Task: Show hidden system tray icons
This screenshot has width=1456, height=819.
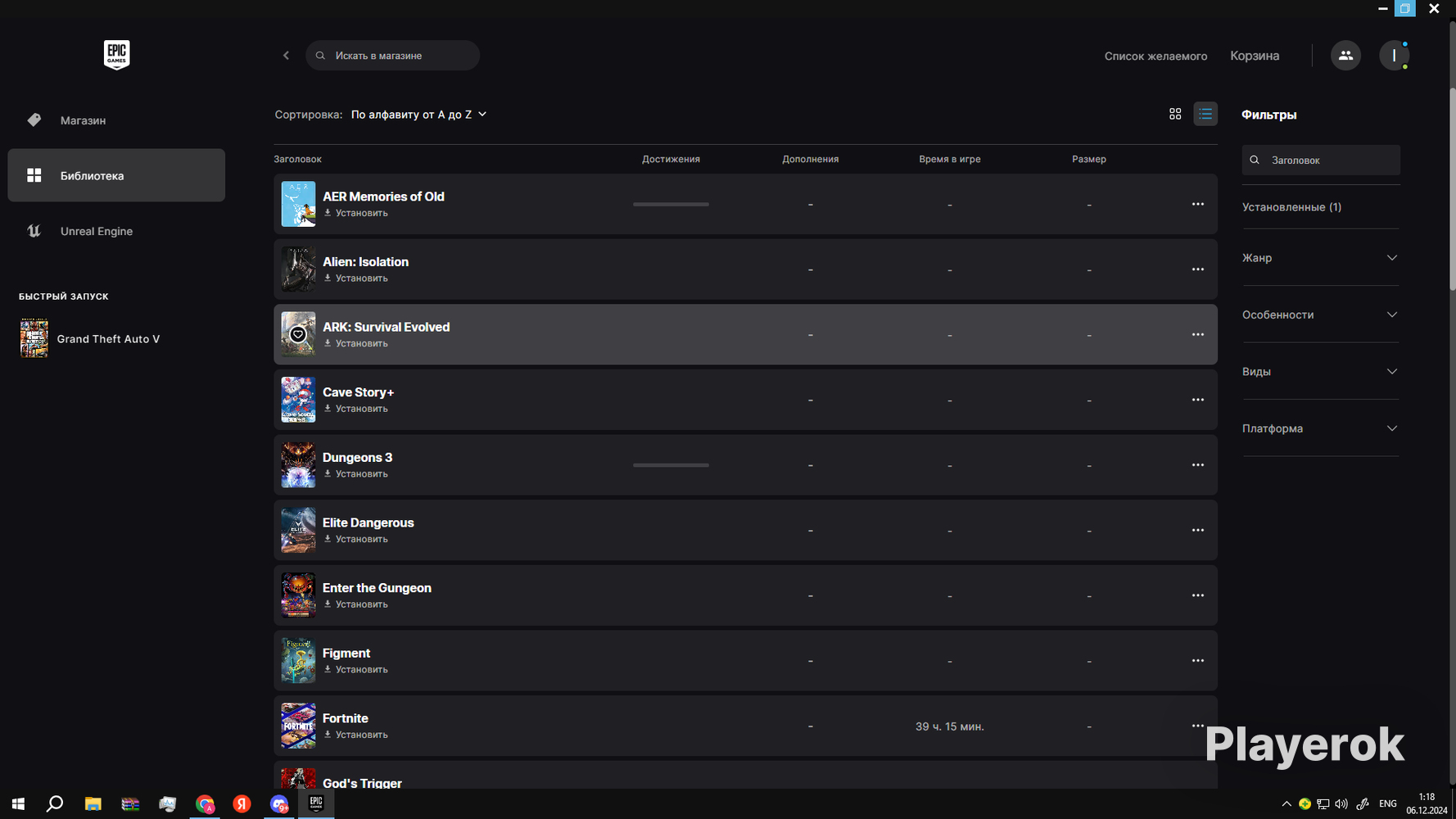Action: click(x=1286, y=803)
